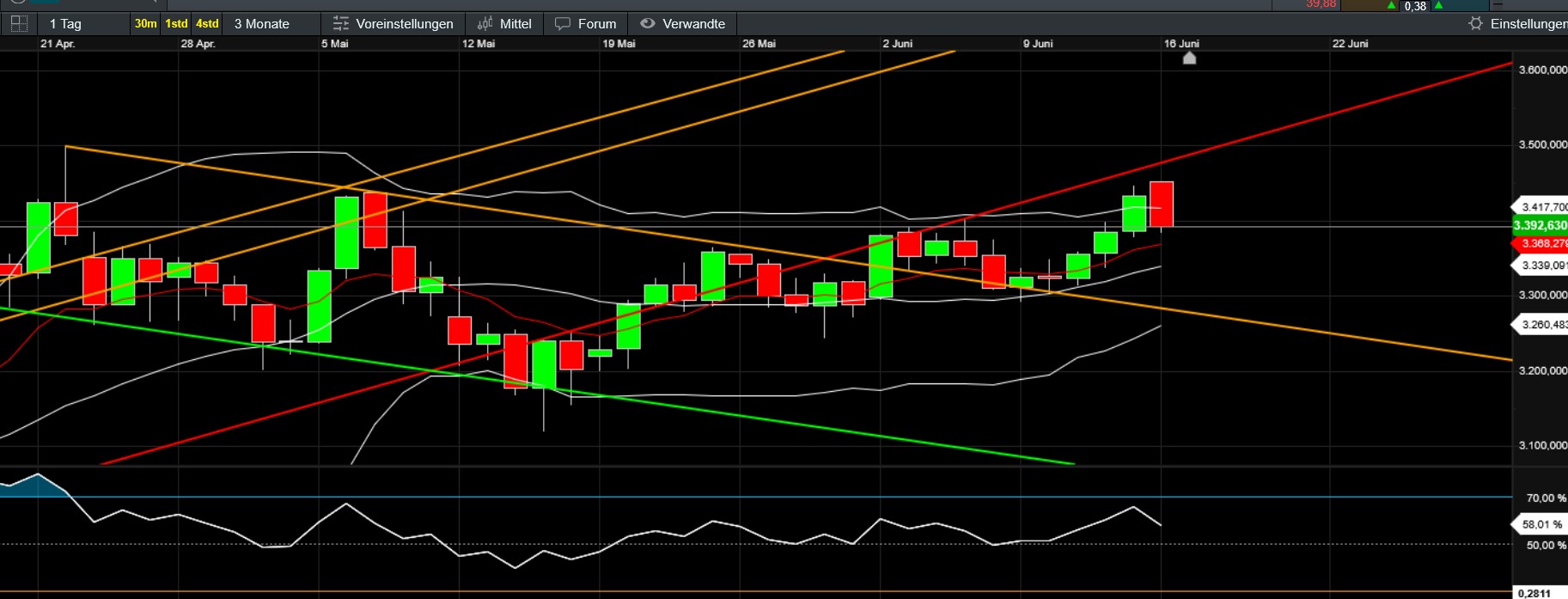Screen dimensions: 1568x599
Task: Click the 0,38 spread value in top bar
Action: [x=1415, y=6]
